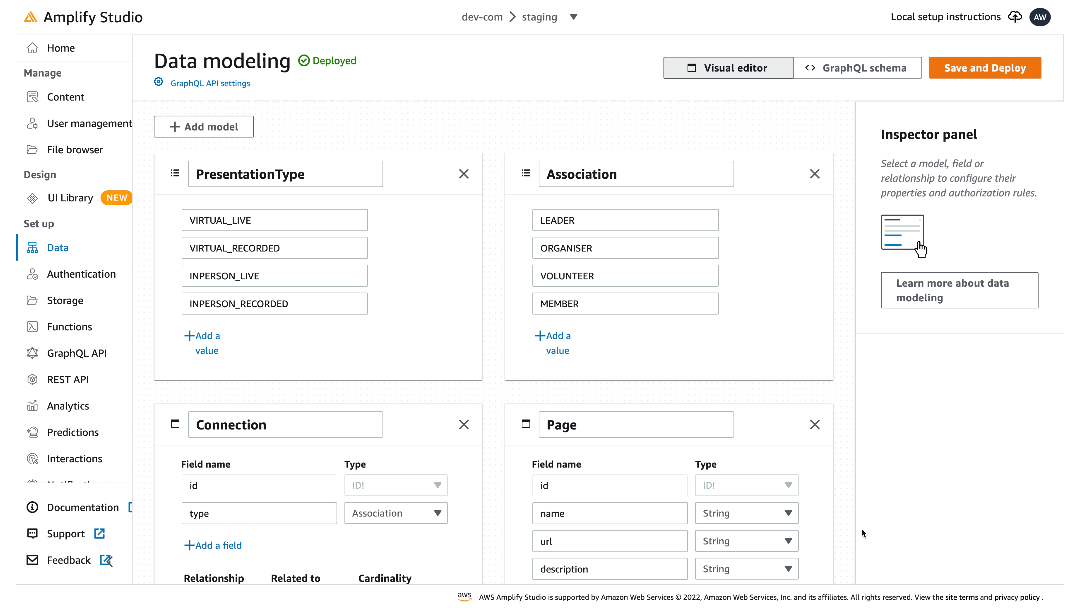The image size is (1080, 608).
Task: Click the Save and Deploy button
Action: click(x=984, y=68)
